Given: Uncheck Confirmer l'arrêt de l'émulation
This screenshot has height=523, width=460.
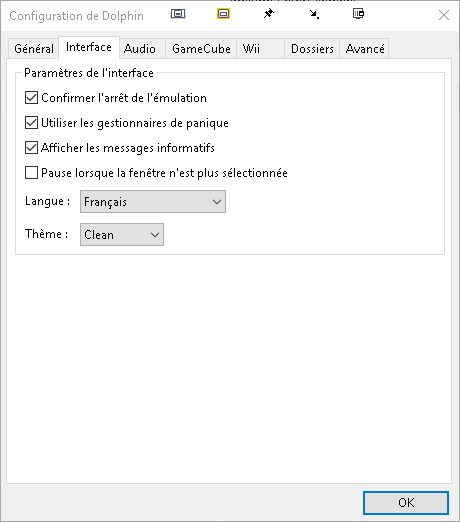Looking at the screenshot, I should [31, 98].
